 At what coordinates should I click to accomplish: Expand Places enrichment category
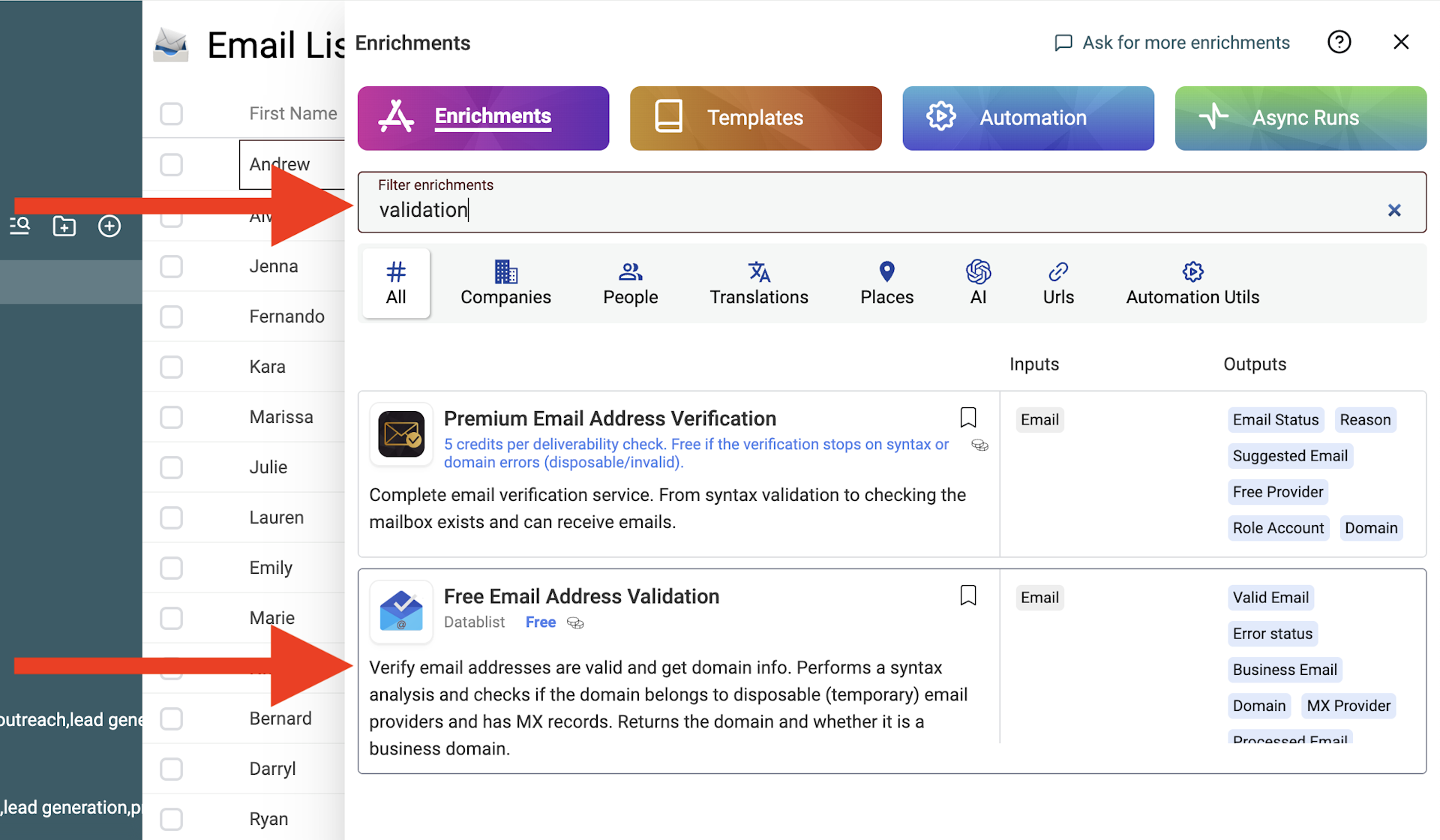pos(886,283)
